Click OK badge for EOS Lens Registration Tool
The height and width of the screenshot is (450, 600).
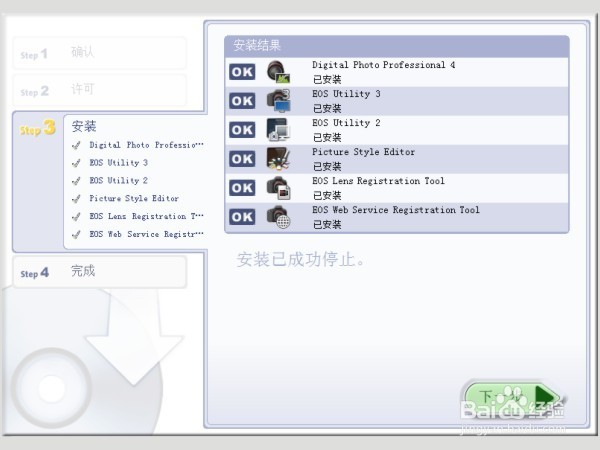(x=242, y=188)
